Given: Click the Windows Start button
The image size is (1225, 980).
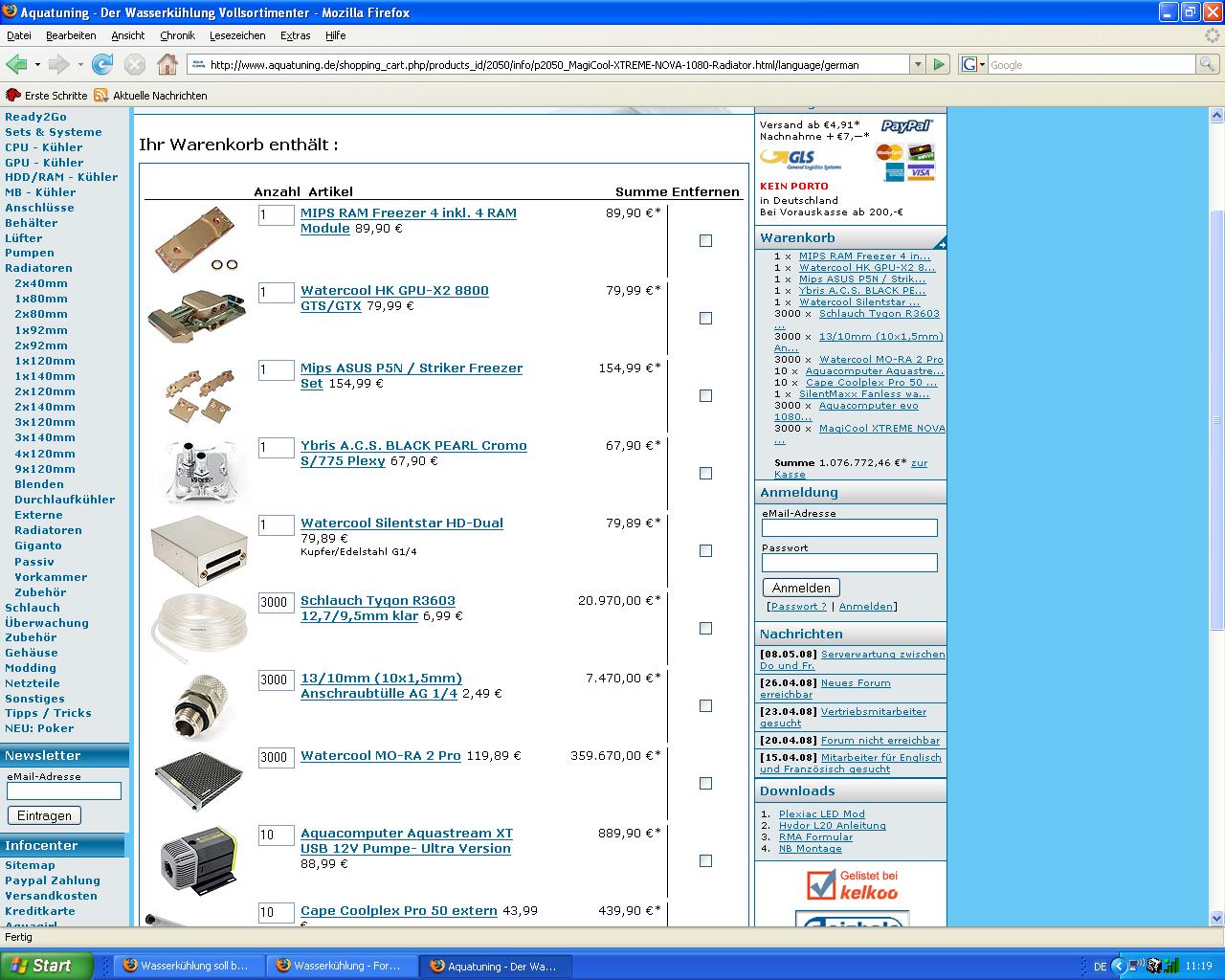Looking at the screenshot, I should point(46,966).
